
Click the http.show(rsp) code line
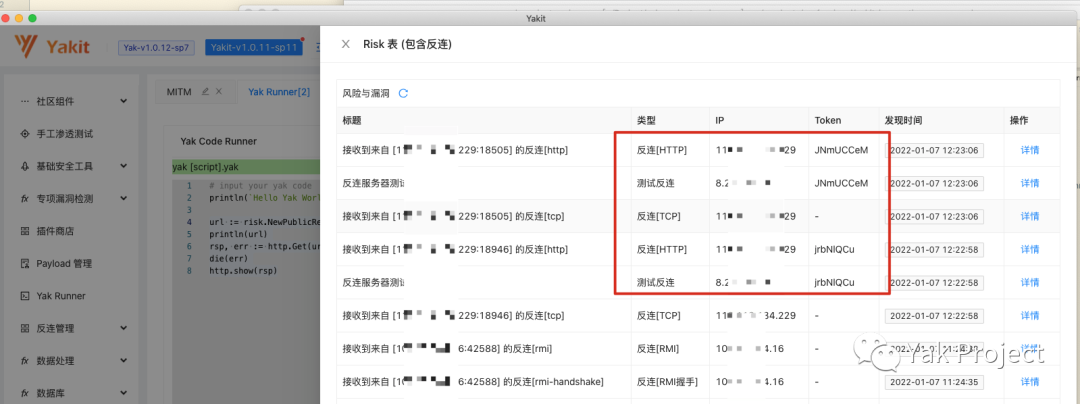pyautogui.click(x=241, y=270)
